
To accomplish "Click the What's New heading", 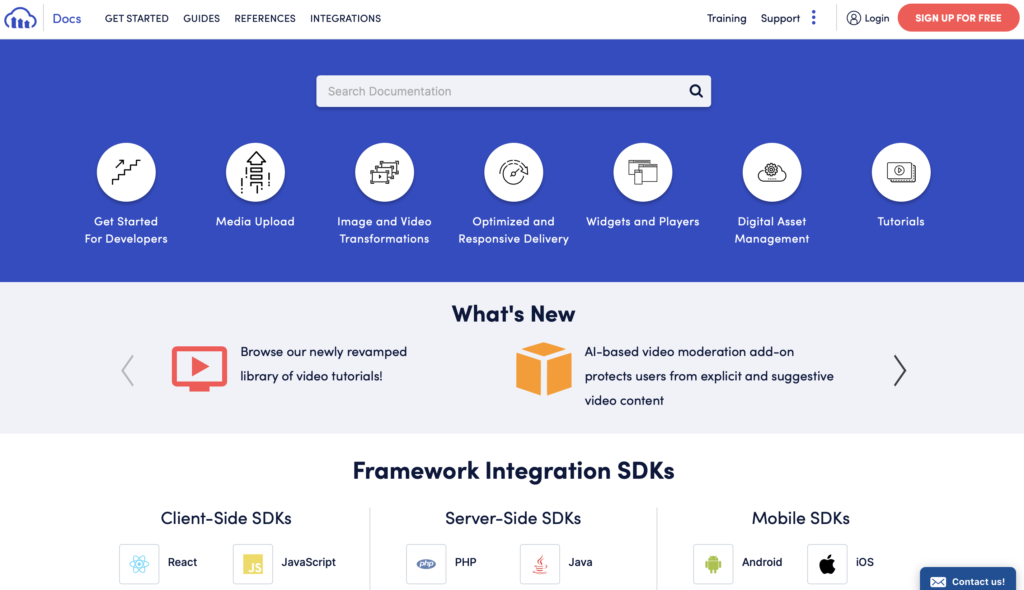I will 513,314.
